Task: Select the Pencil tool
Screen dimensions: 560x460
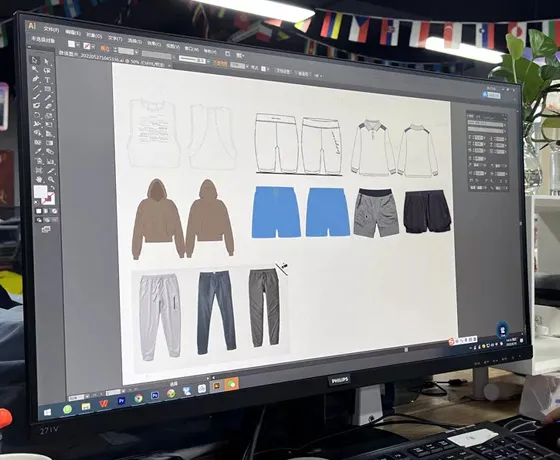Action: [x=48, y=98]
